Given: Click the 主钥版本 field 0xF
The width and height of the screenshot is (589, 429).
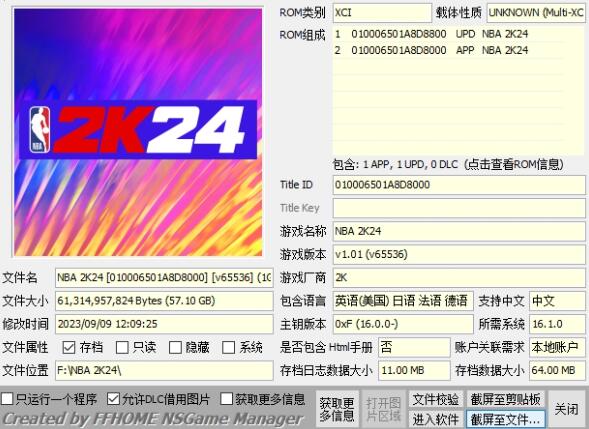Looking at the screenshot, I should pos(403,324).
